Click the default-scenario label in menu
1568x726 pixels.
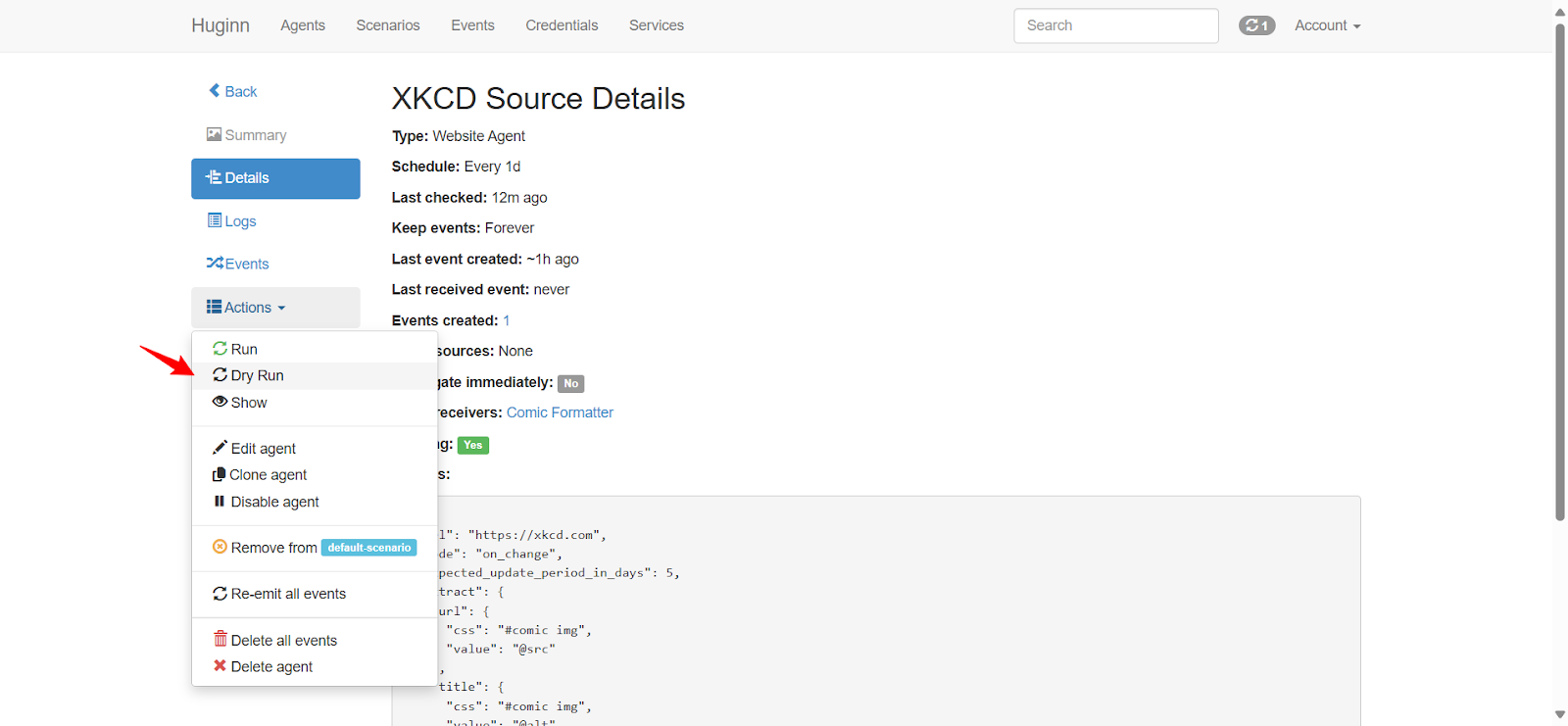point(369,548)
